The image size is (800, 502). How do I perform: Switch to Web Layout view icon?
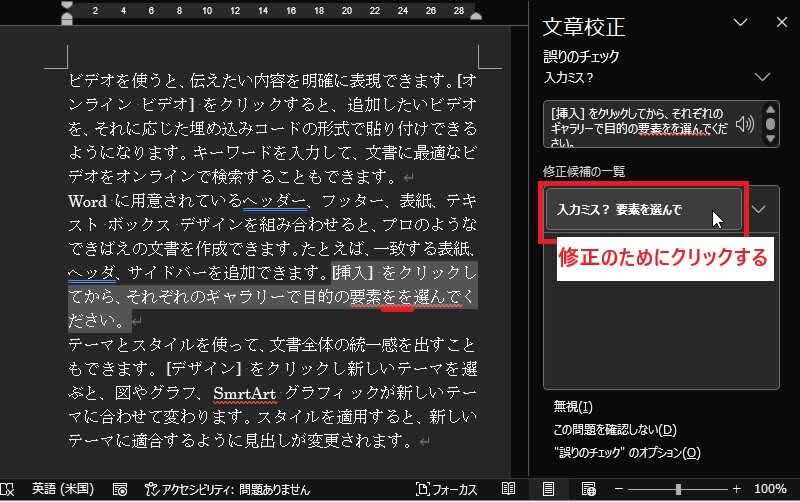[x=586, y=489]
